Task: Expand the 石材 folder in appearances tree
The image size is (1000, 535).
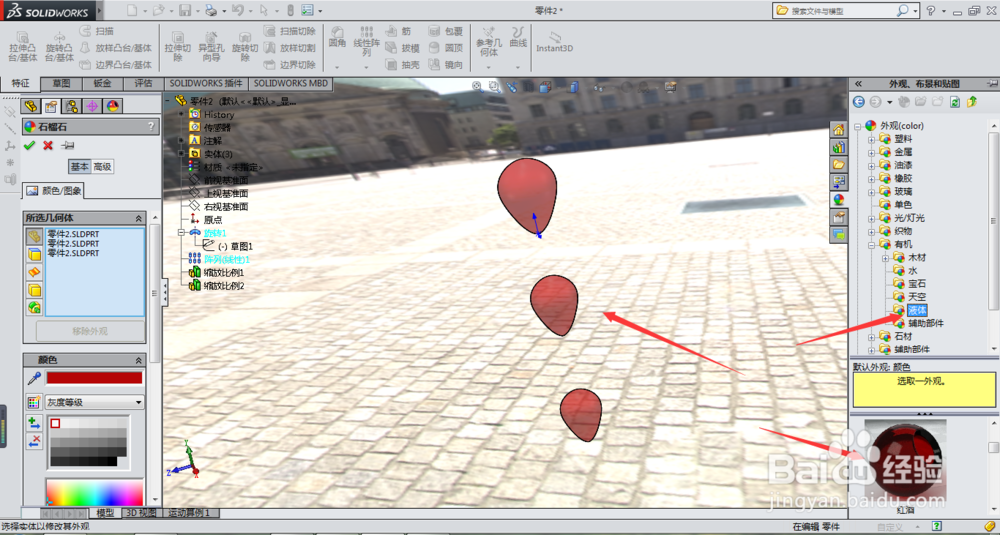Action: (x=871, y=337)
